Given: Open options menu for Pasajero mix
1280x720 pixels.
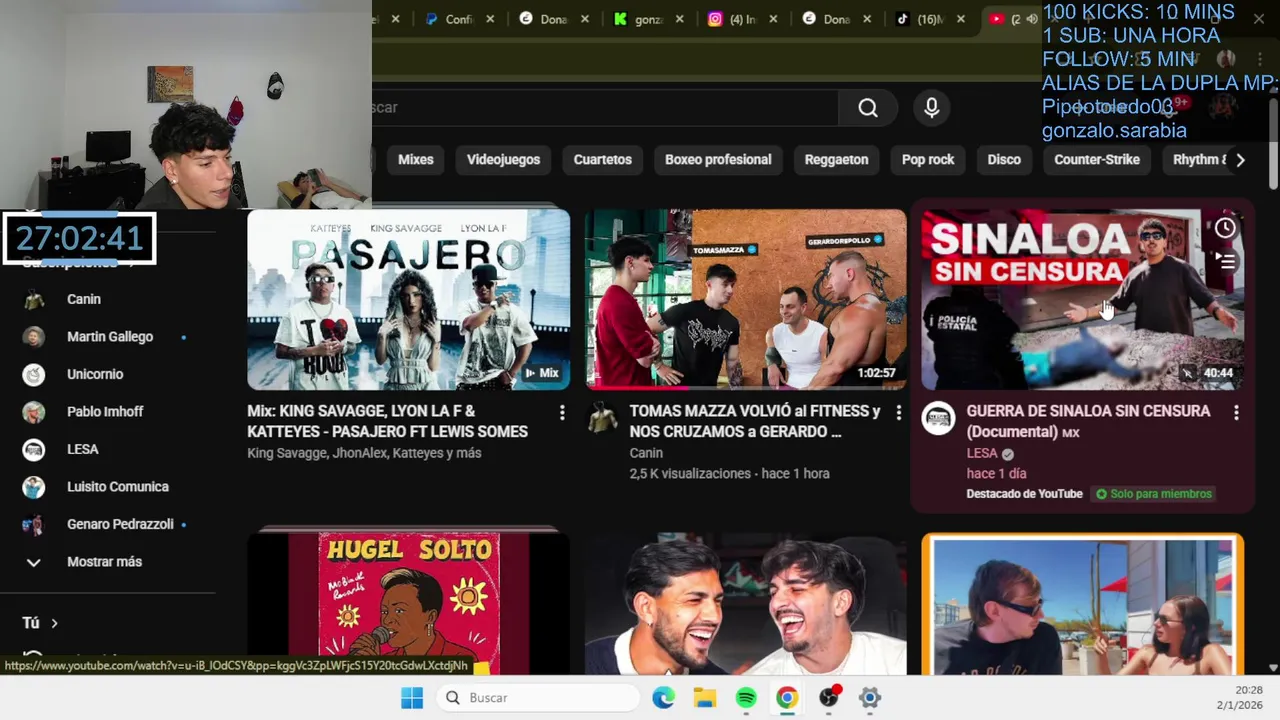Looking at the screenshot, I should tap(562, 413).
